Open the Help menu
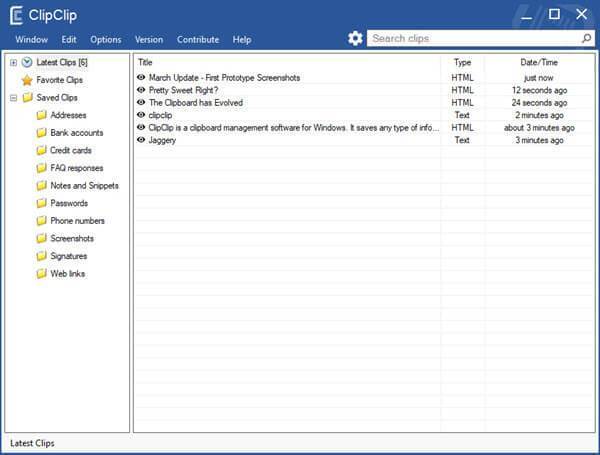The height and width of the screenshot is (455, 600). pyautogui.click(x=242, y=39)
